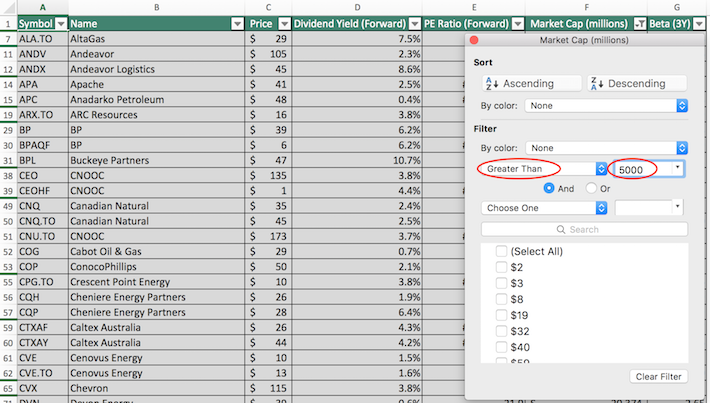This screenshot has width=710, height=403.
Task: Select the And radio button
Action: 549,188
